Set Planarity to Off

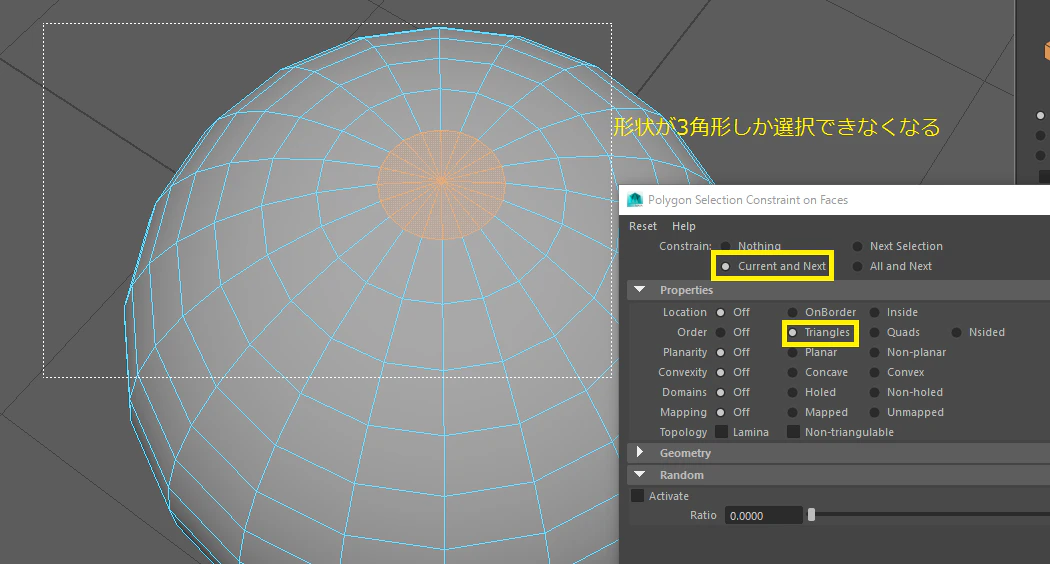point(721,352)
